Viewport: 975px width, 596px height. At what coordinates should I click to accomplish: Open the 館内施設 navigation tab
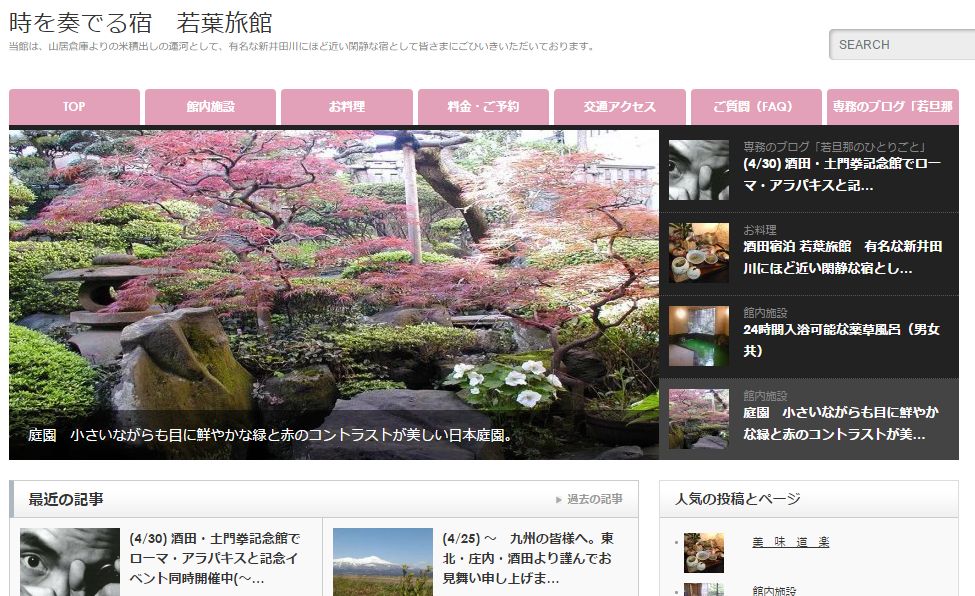point(210,107)
